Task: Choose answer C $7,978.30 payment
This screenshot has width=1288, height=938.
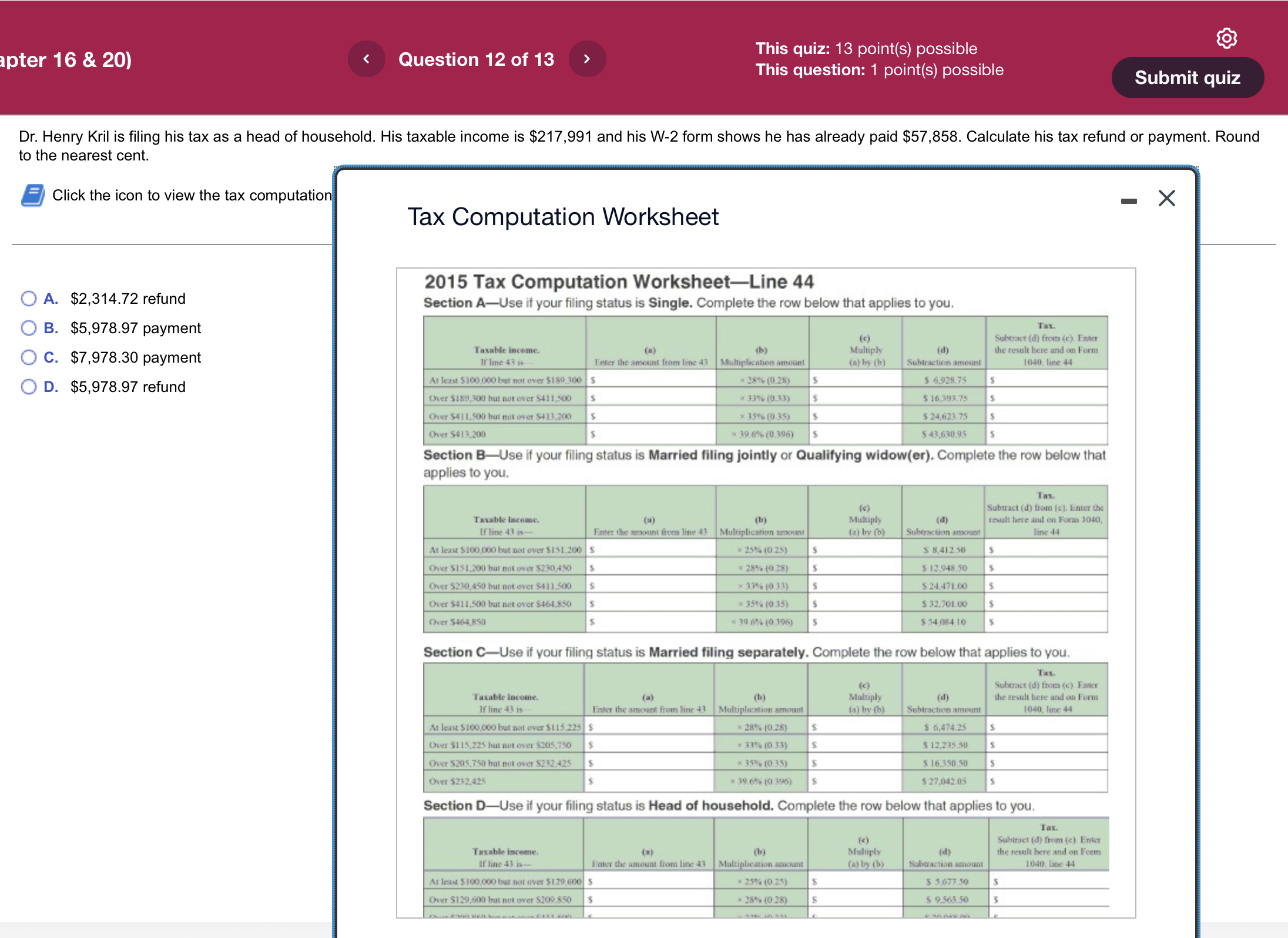Action: coord(29,357)
